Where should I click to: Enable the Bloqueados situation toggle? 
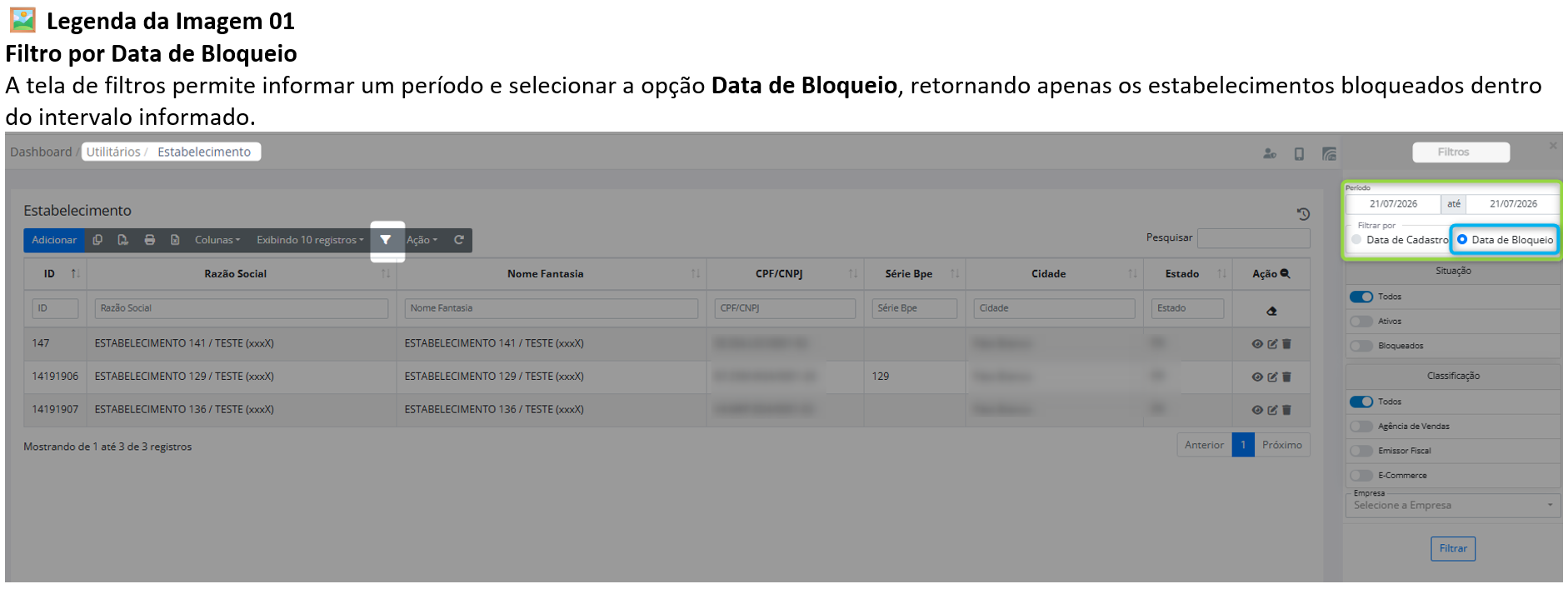click(1361, 346)
